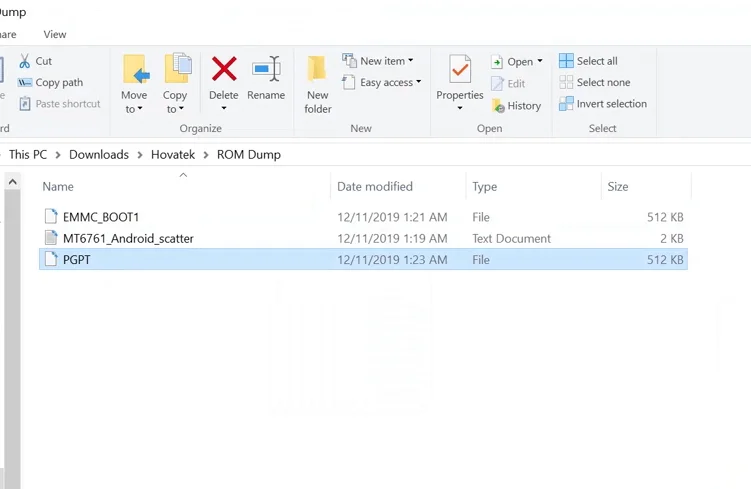Screen dimensions: 751x489
Task: Click the Easy access icon
Action: coord(349,82)
